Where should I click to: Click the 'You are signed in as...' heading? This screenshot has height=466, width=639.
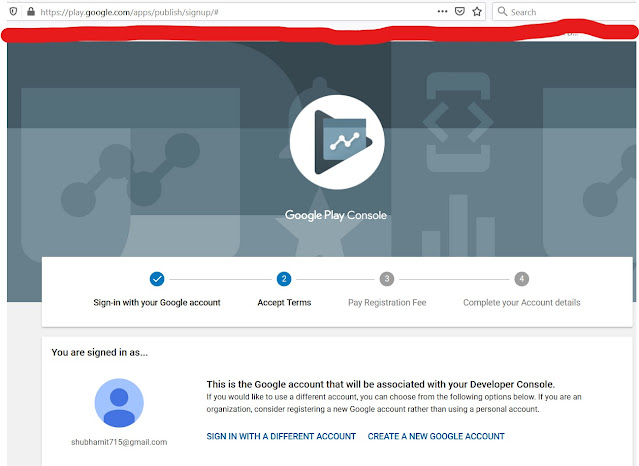click(99, 353)
